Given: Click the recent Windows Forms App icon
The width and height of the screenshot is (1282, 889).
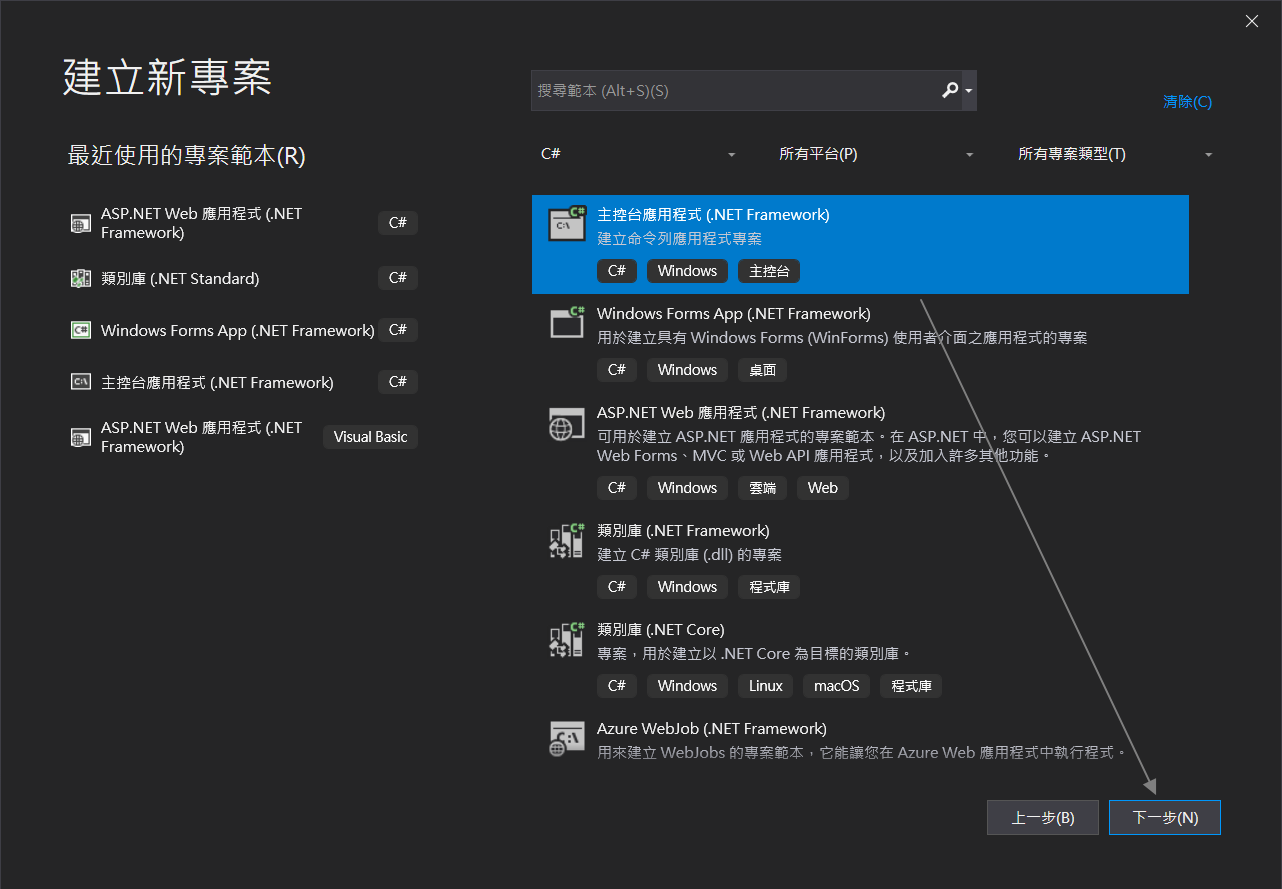Looking at the screenshot, I should point(81,331).
